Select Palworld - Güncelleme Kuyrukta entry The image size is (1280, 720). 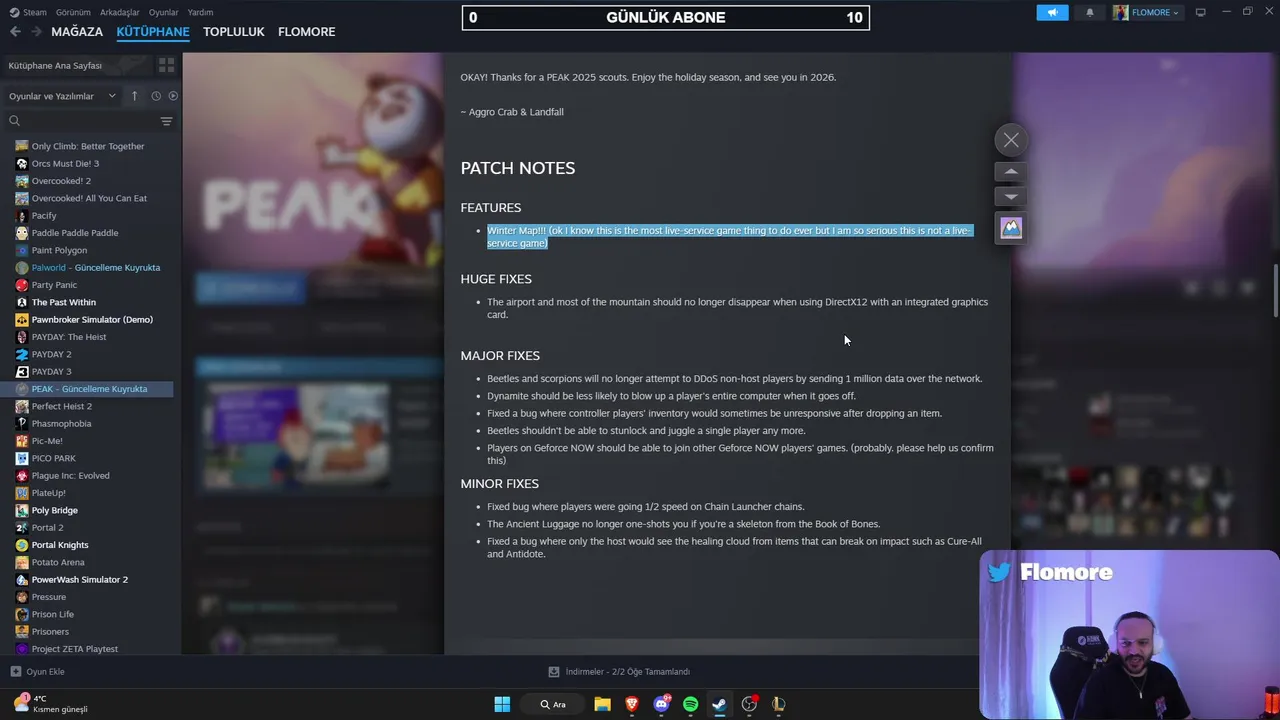coord(95,268)
